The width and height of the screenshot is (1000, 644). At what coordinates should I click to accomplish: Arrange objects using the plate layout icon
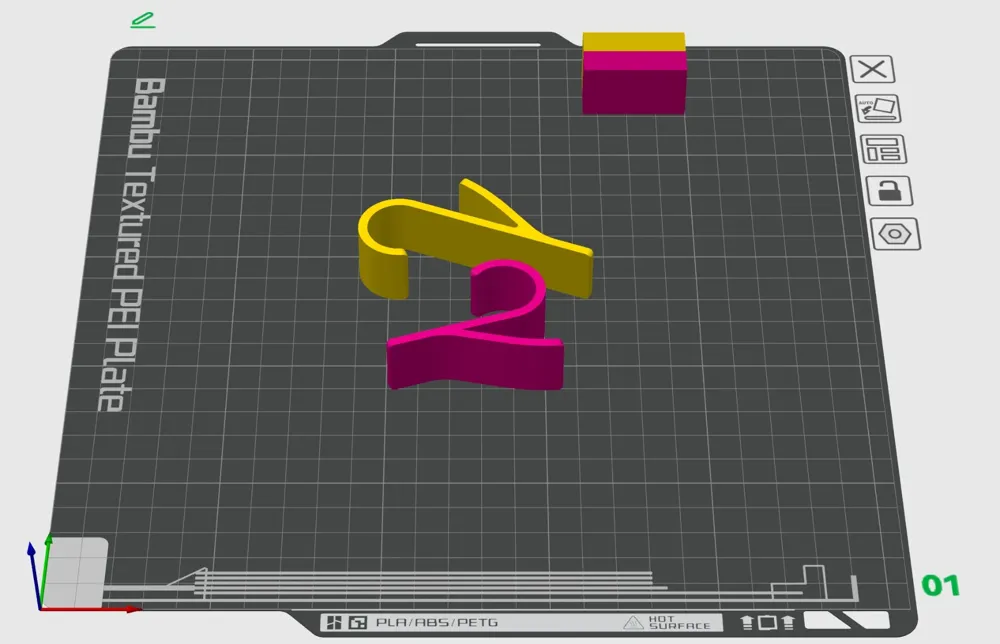pos(883,150)
